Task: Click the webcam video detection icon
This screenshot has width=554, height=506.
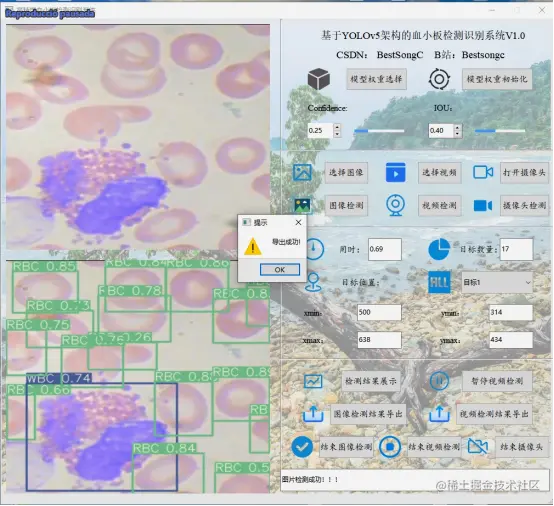Action: [395, 205]
